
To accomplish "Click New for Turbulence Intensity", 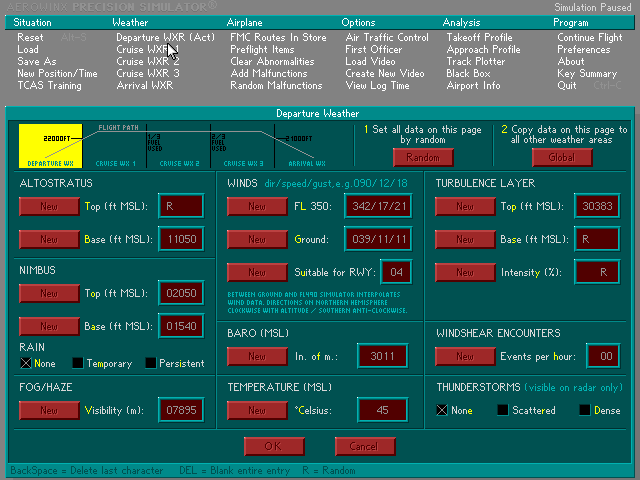I will click(465, 272).
